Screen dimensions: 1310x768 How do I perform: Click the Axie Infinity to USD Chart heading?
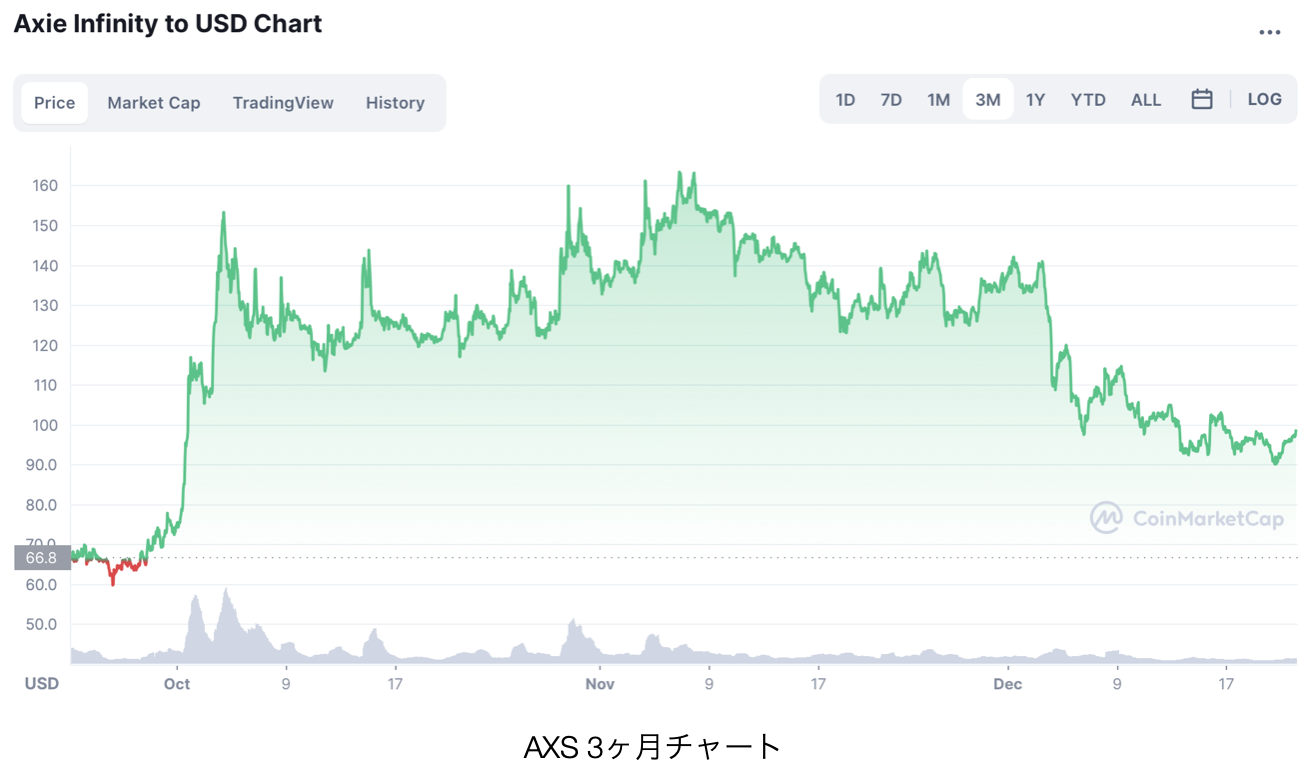[x=168, y=23]
